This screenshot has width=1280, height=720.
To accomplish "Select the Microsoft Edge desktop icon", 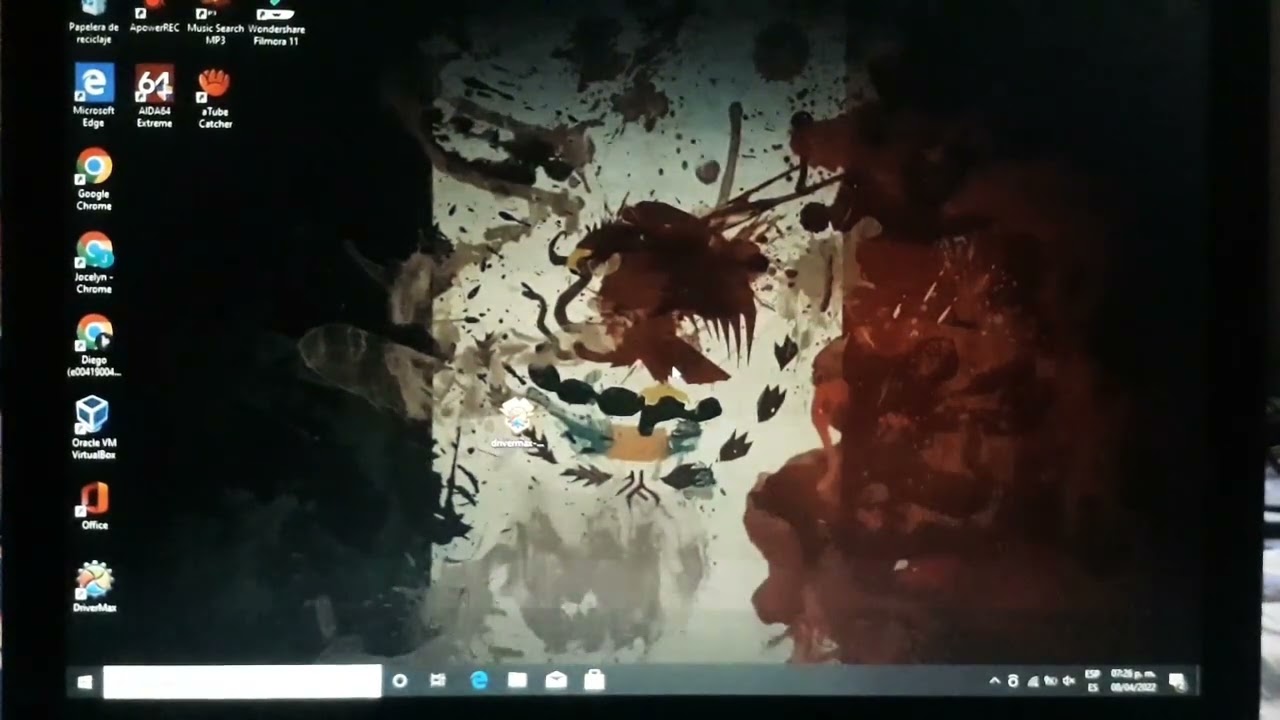I will (x=94, y=96).
